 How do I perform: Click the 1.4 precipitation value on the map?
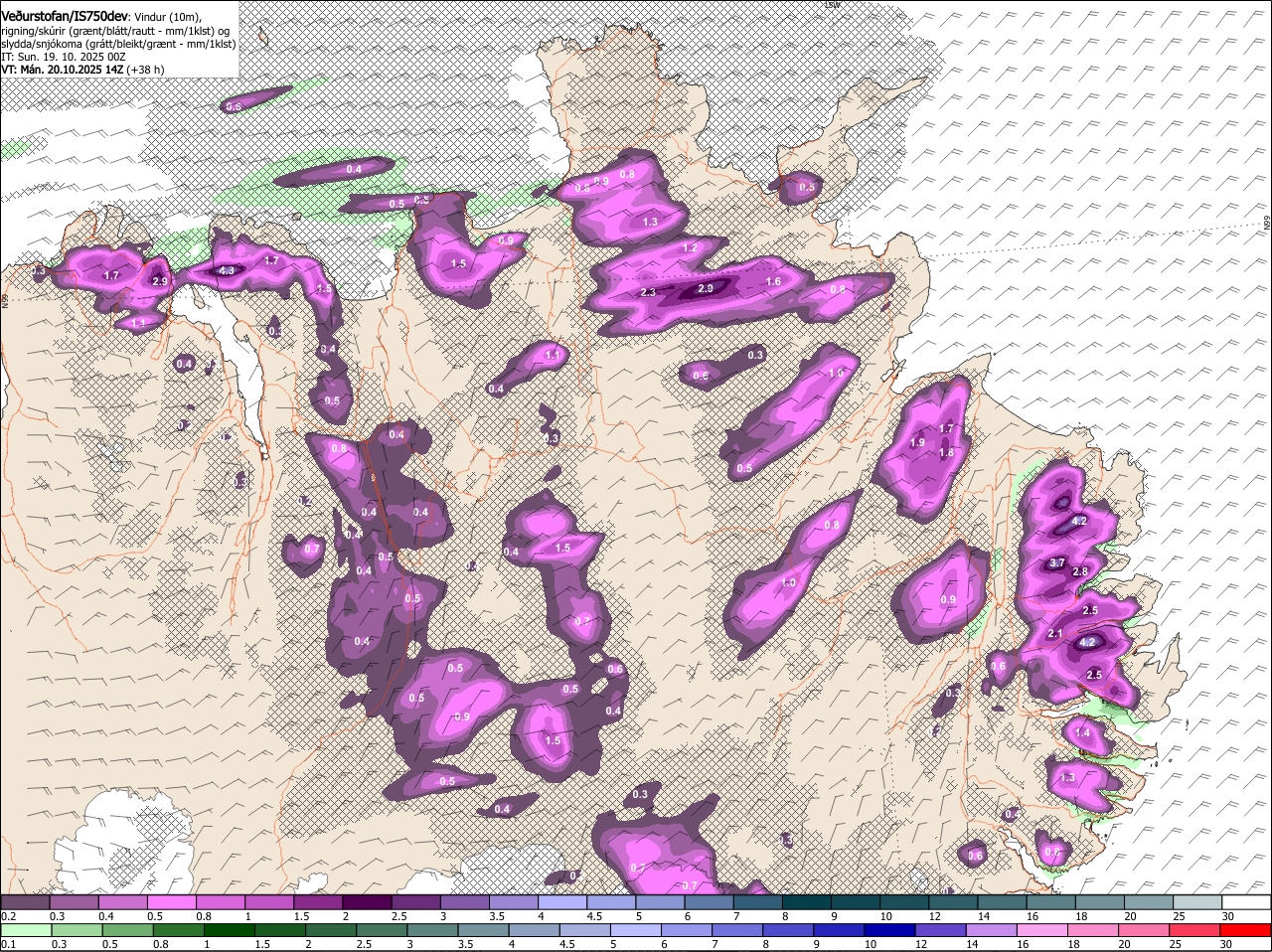coord(1082,732)
